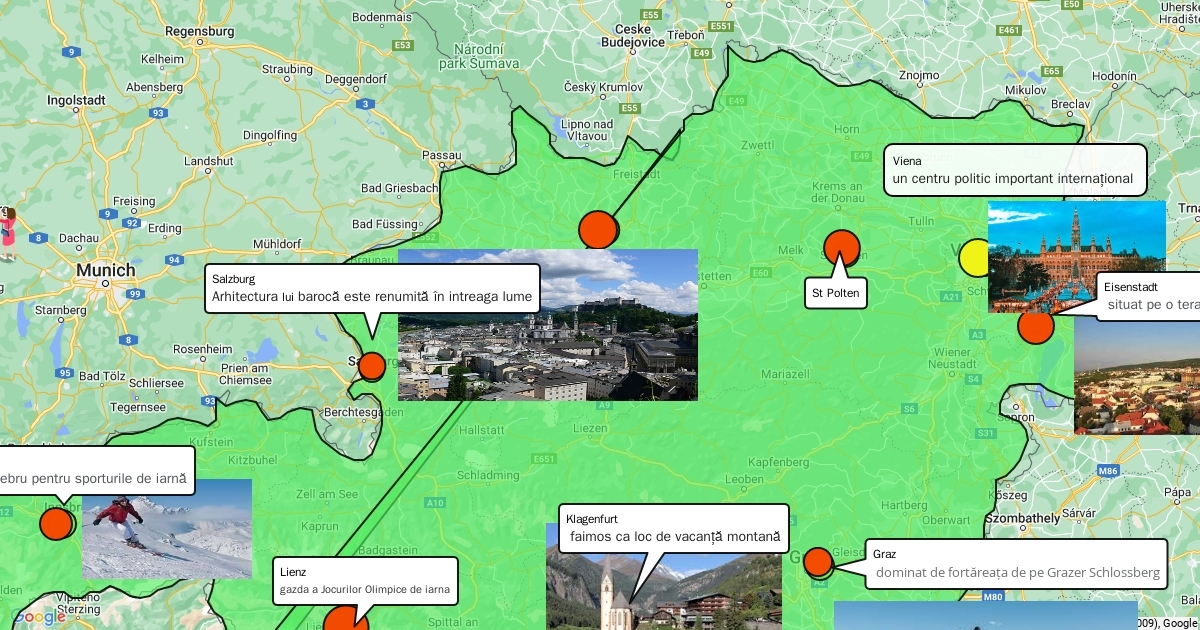Click the České Budějovice city label

click(634, 36)
